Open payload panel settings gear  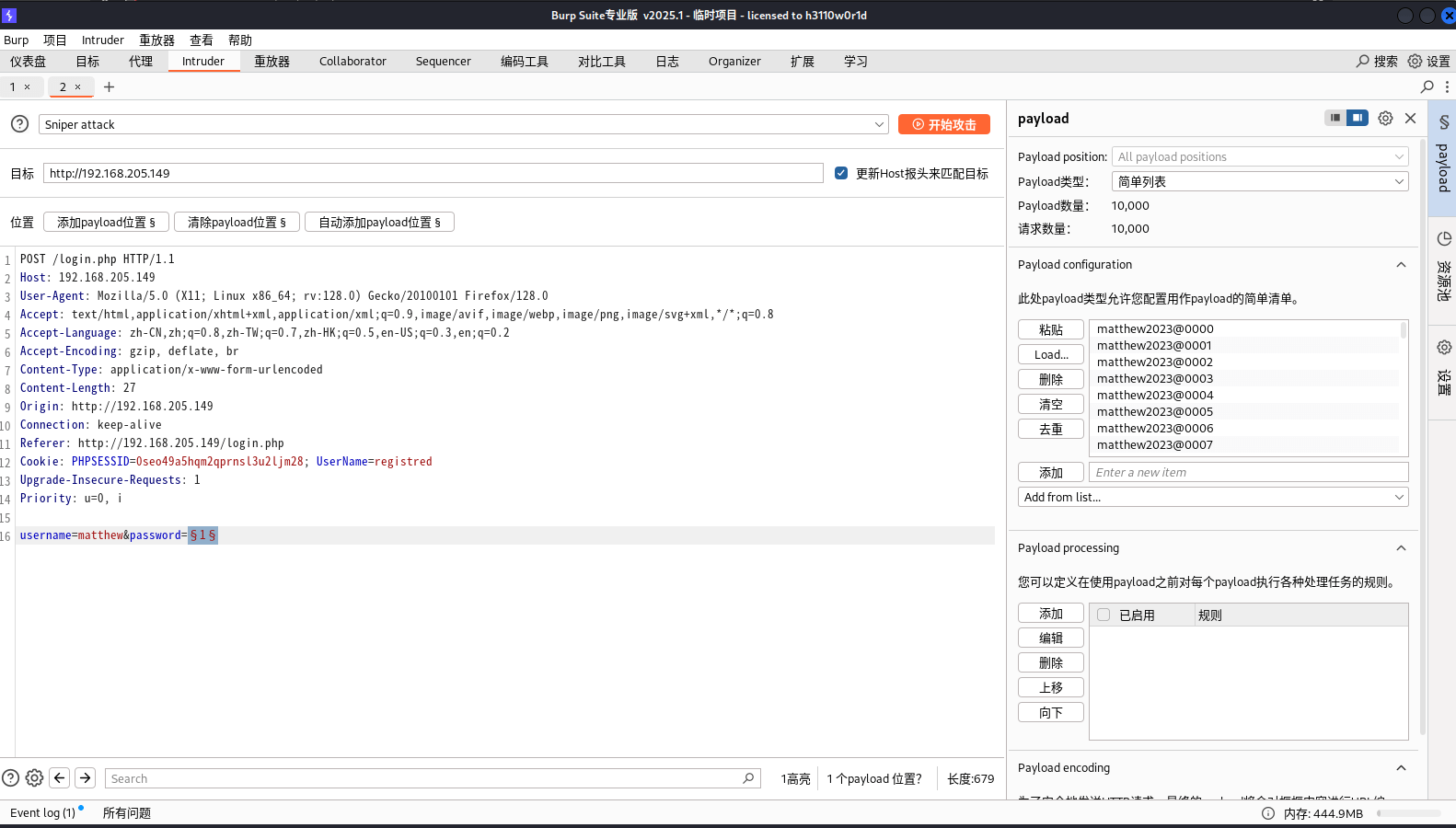coord(1385,118)
